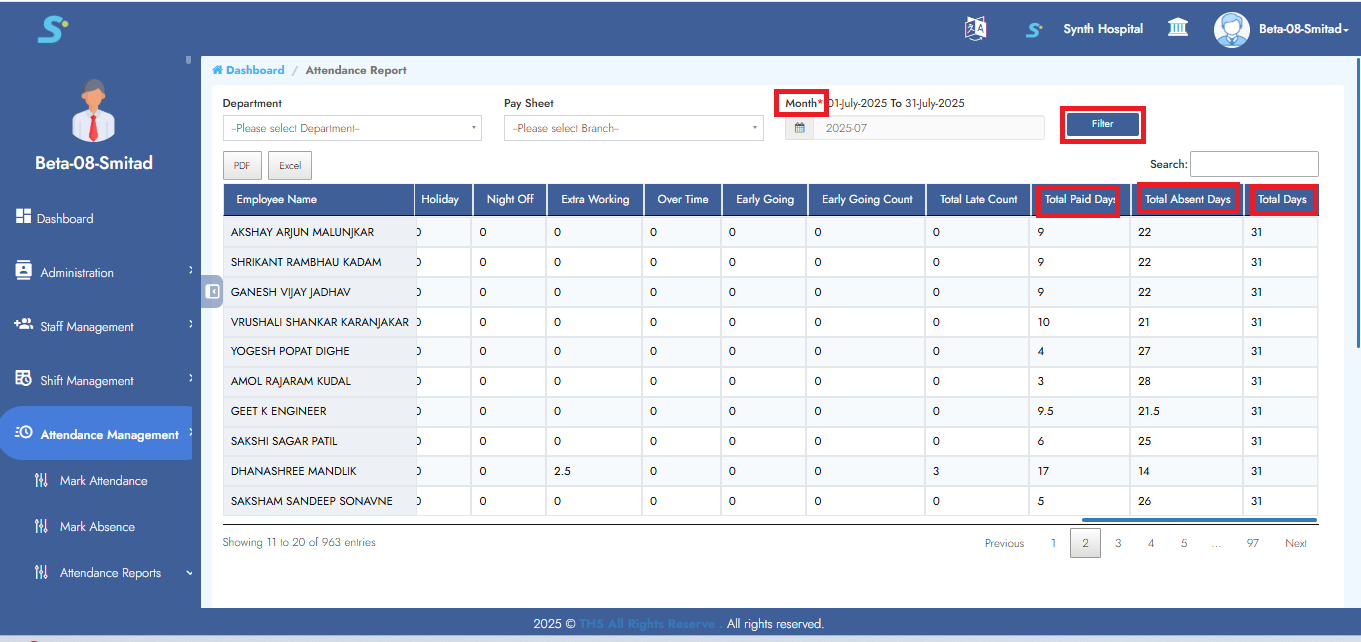Click the Synth Hospital logo icon
1361x642 pixels.
click(1034, 30)
